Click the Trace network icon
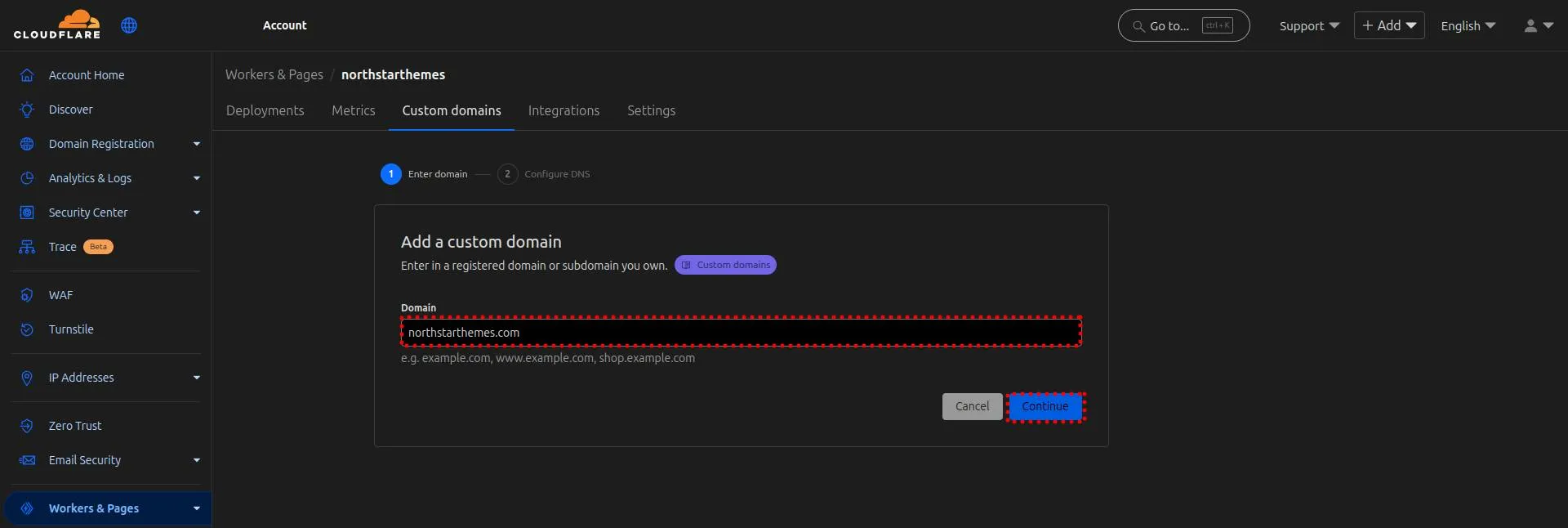 27,247
